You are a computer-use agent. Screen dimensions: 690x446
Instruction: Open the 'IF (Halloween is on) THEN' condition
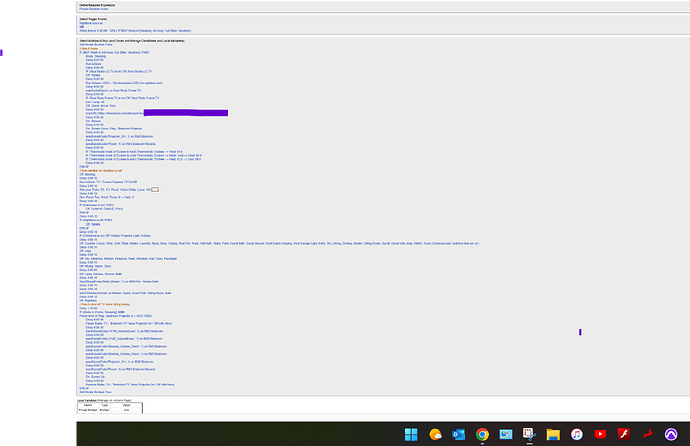(x=96, y=205)
